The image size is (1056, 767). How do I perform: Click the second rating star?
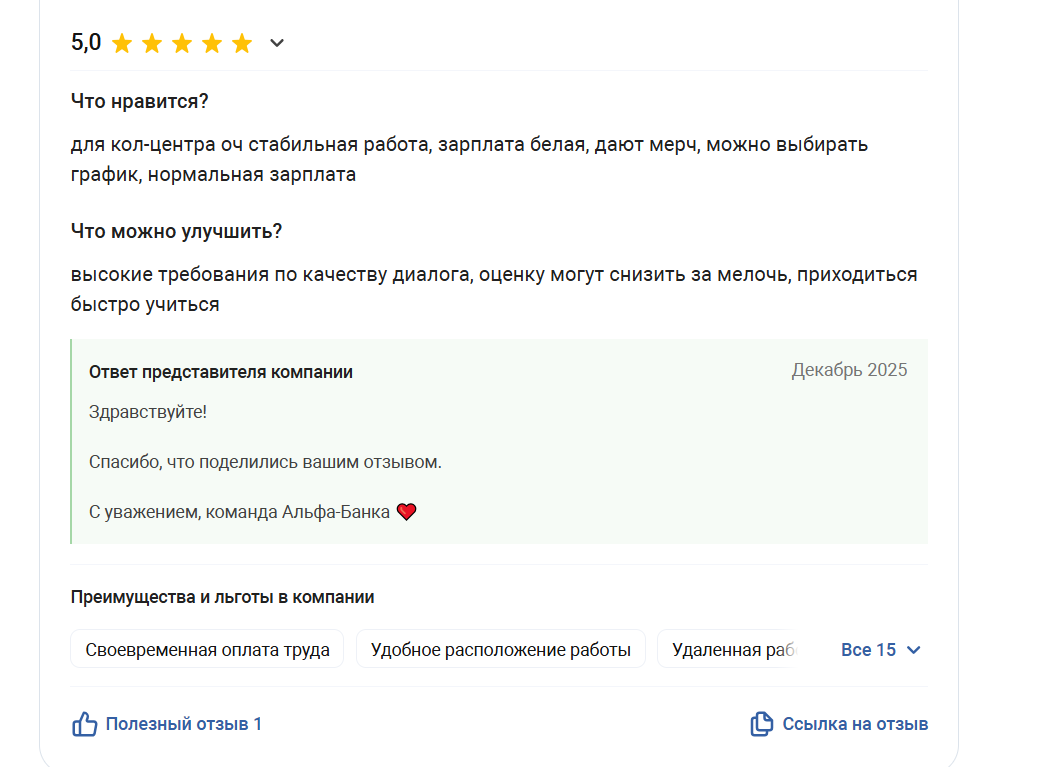coord(152,43)
